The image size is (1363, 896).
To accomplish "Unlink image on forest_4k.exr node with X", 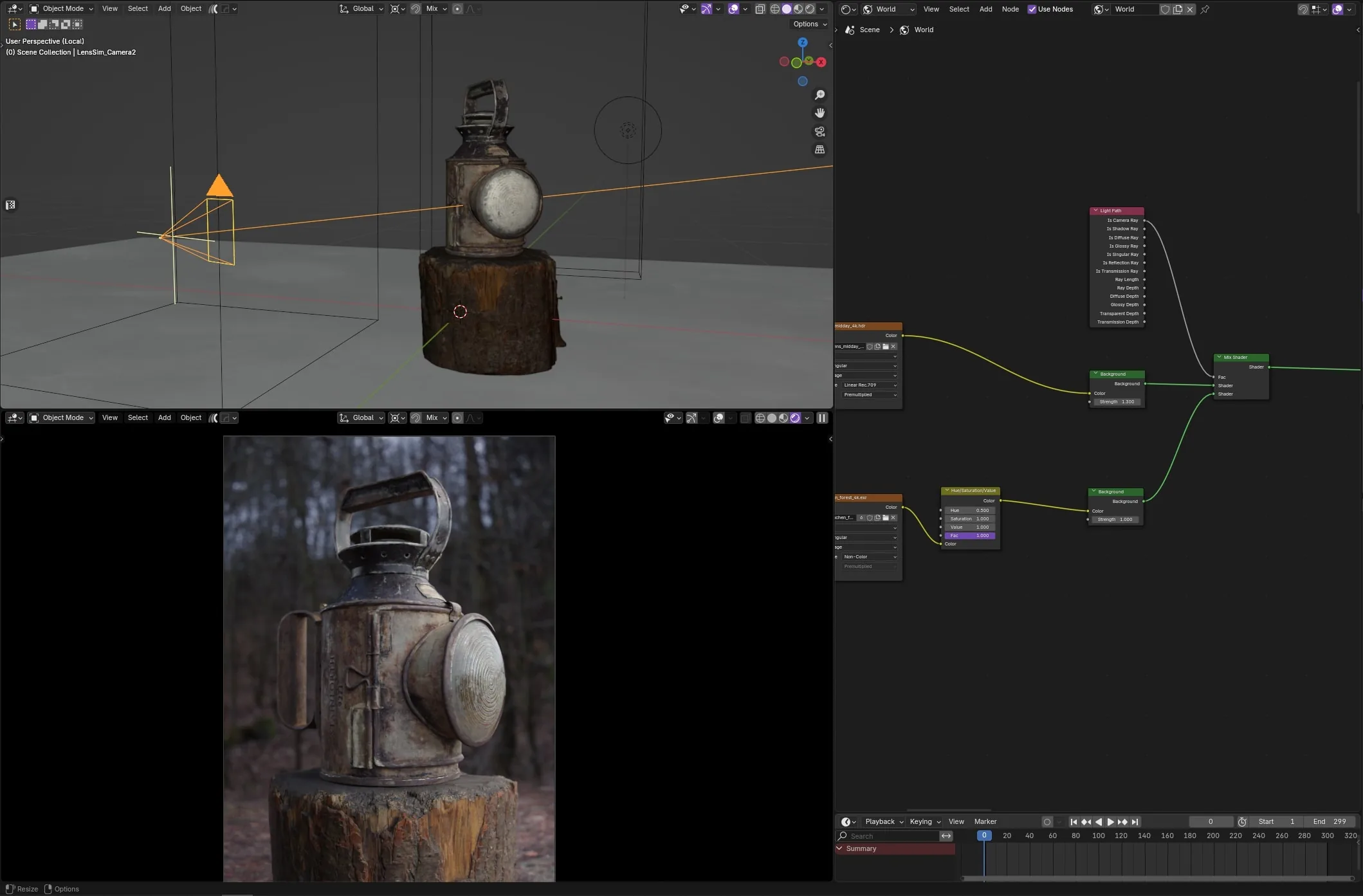I will pyautogui.click(x=893, y=518).
